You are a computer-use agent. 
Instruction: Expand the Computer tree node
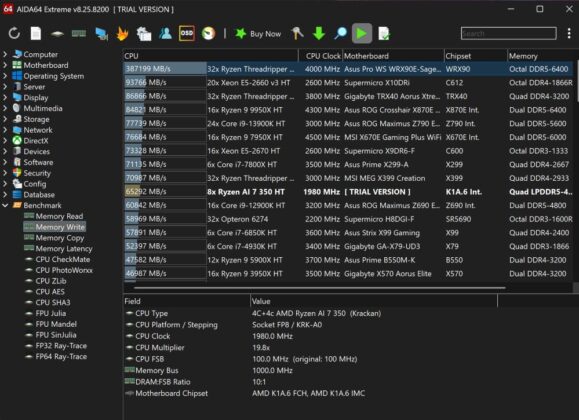(5, 54)
